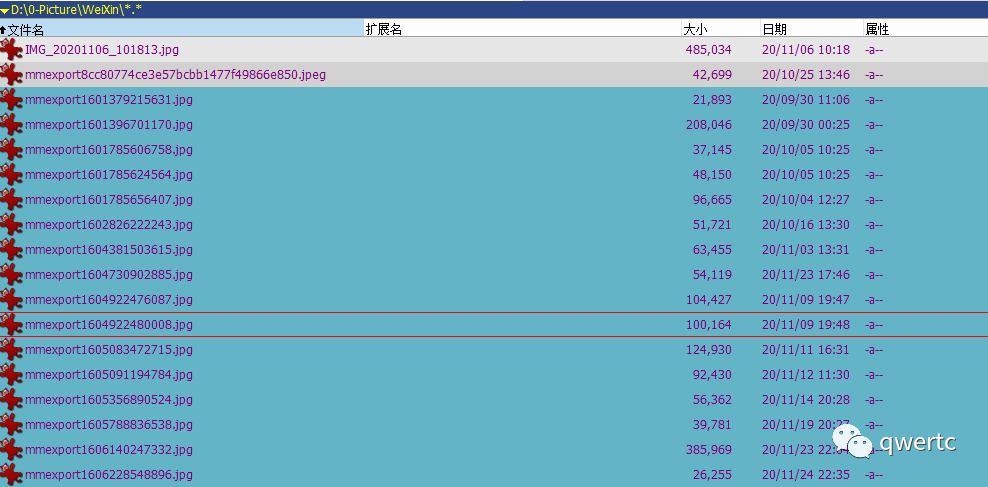Image resolution: width=988 pixels, height=487 pixels.
Task: Click the icon of mmexport1605788836538.jpg
Action: (x=11, y=425)
